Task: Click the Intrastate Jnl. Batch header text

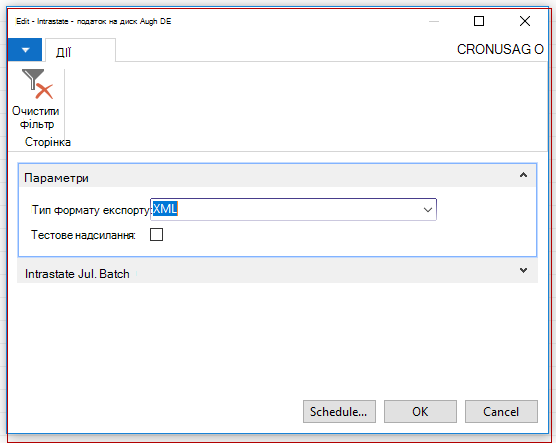Action: [77, 274]
